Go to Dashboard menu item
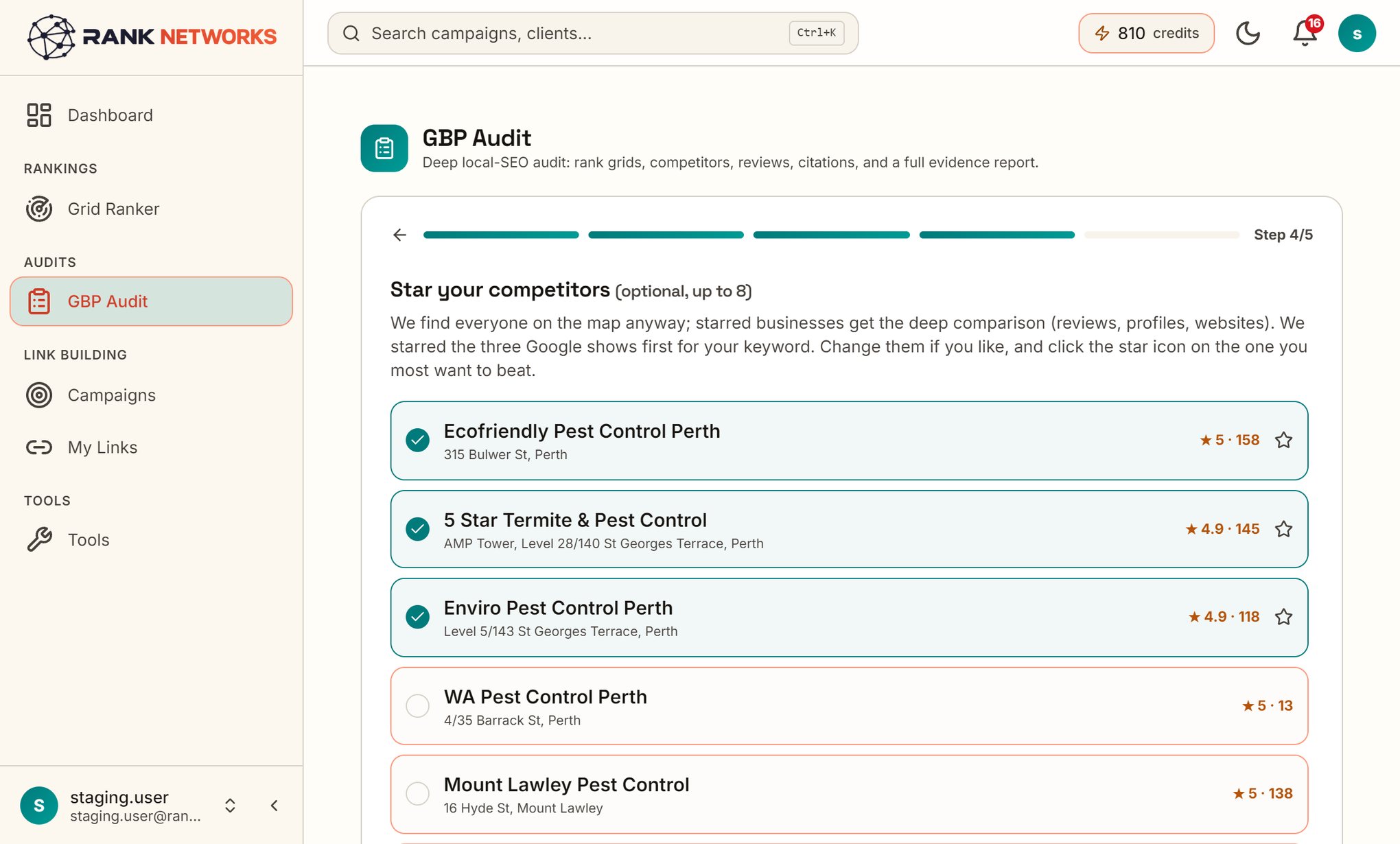The width and height of the screenshot is (1400, 844). [151, 115]
